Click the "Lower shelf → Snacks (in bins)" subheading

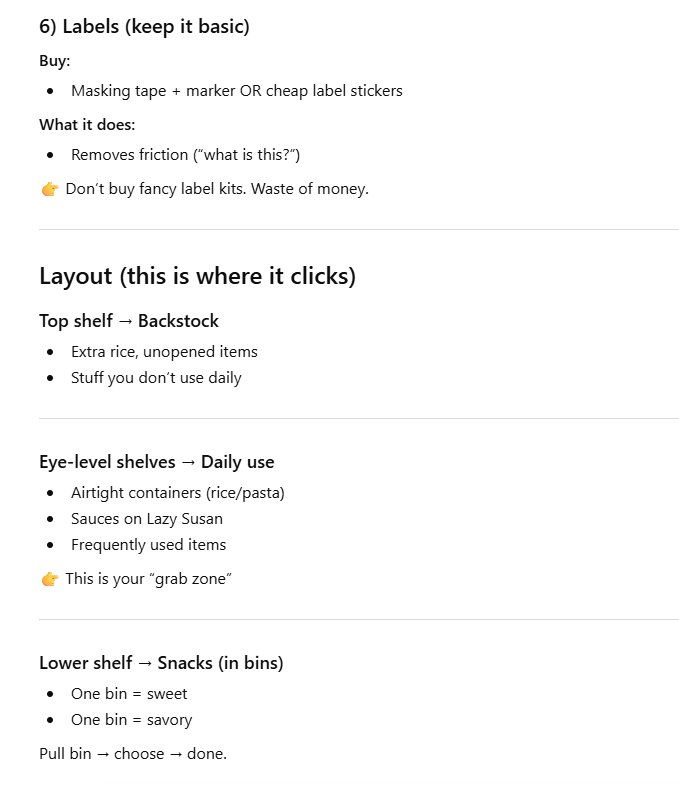pyautogui.click(x=161, y=663)
